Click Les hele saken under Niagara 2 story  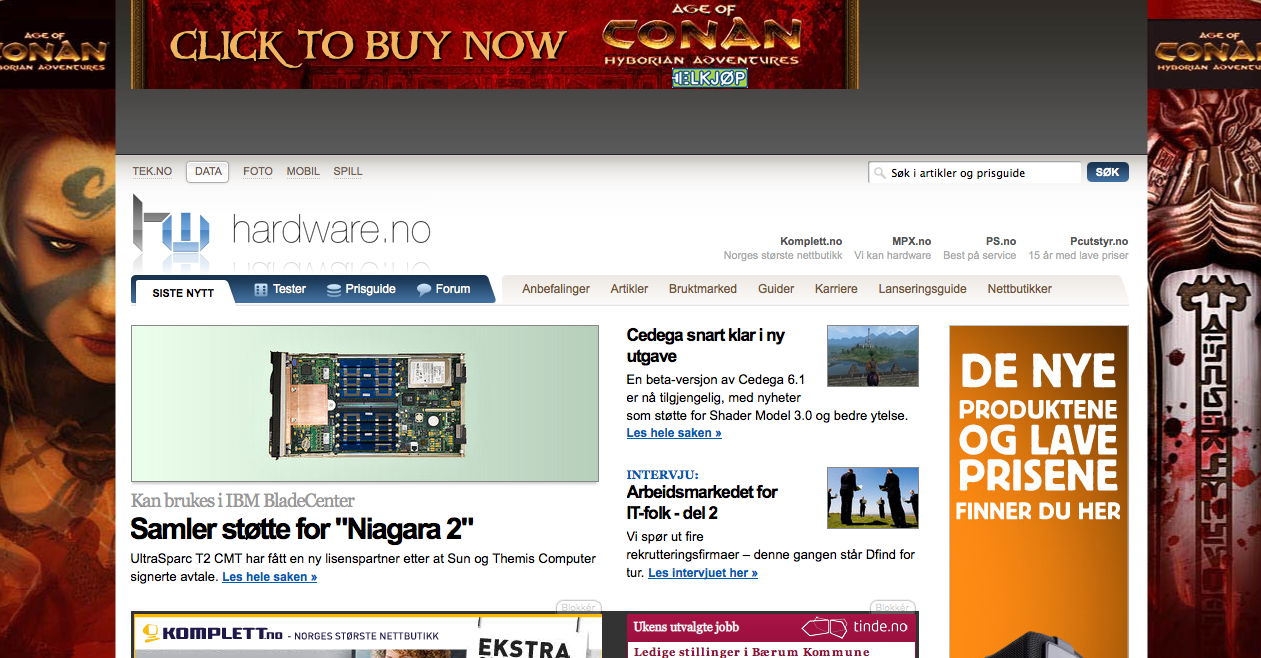(270, 577)
